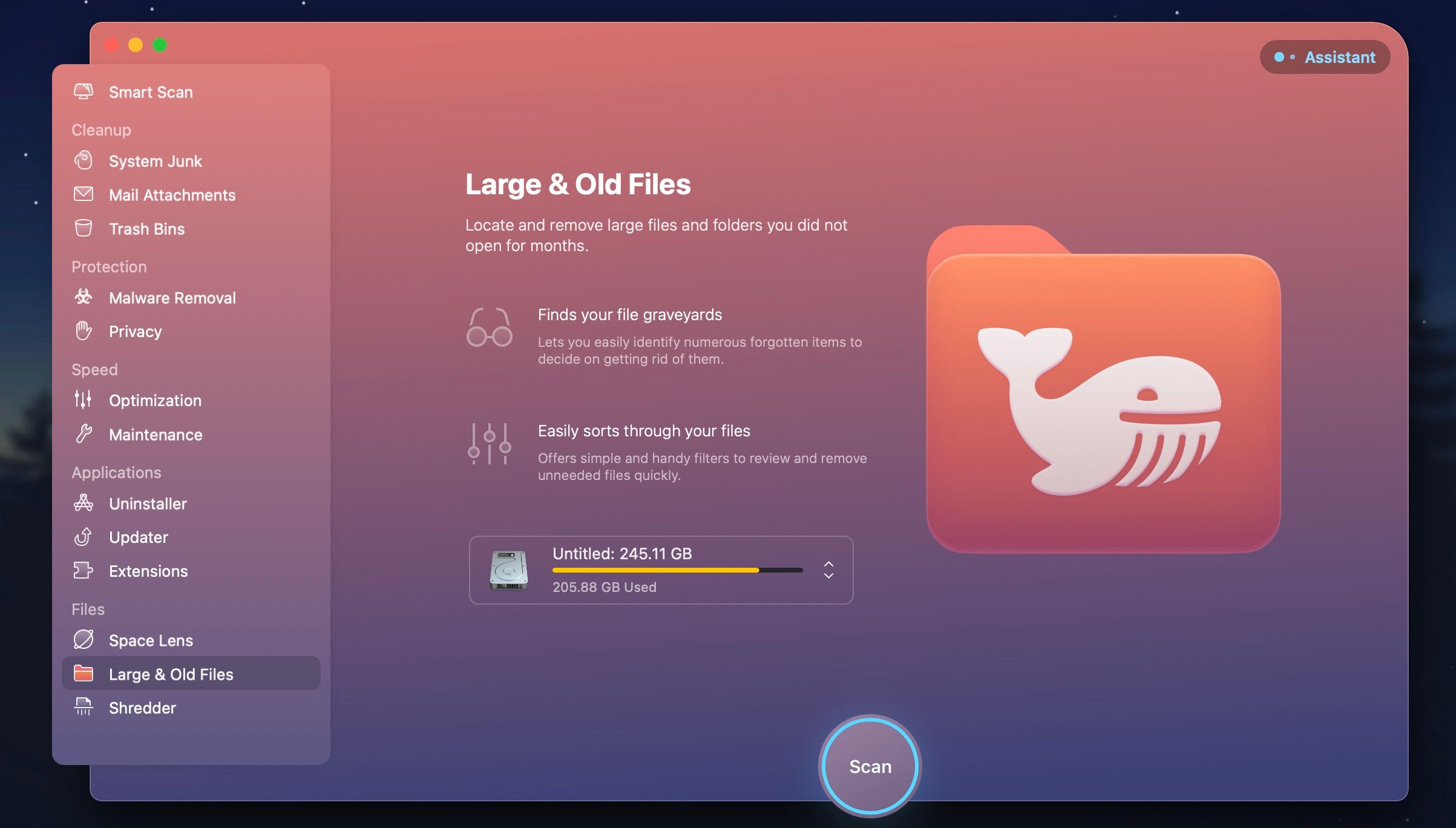
Task: Collapse the Files section
Action: (88, 609)
